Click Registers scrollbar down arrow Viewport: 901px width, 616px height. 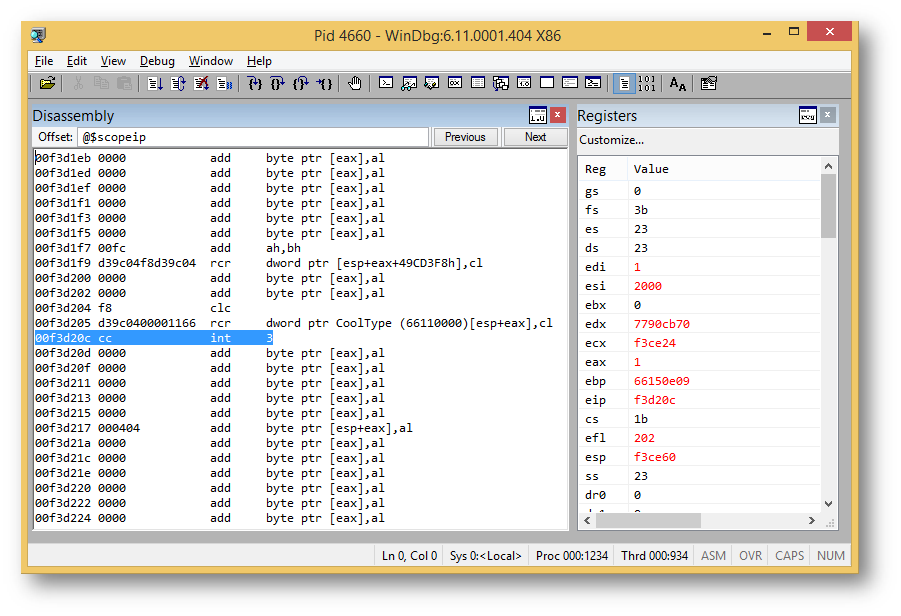tap(828, 504)
